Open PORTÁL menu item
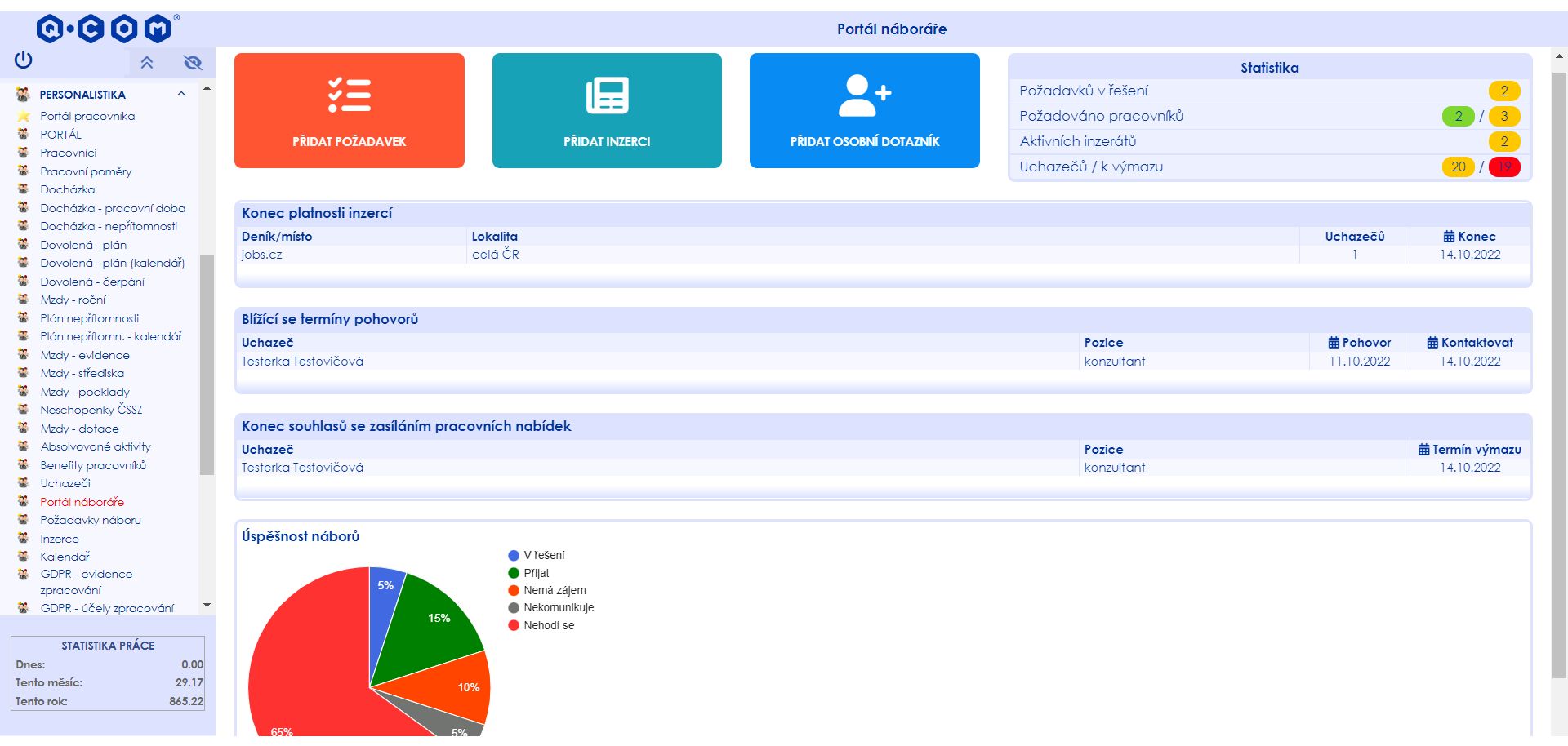 [60, 135]
